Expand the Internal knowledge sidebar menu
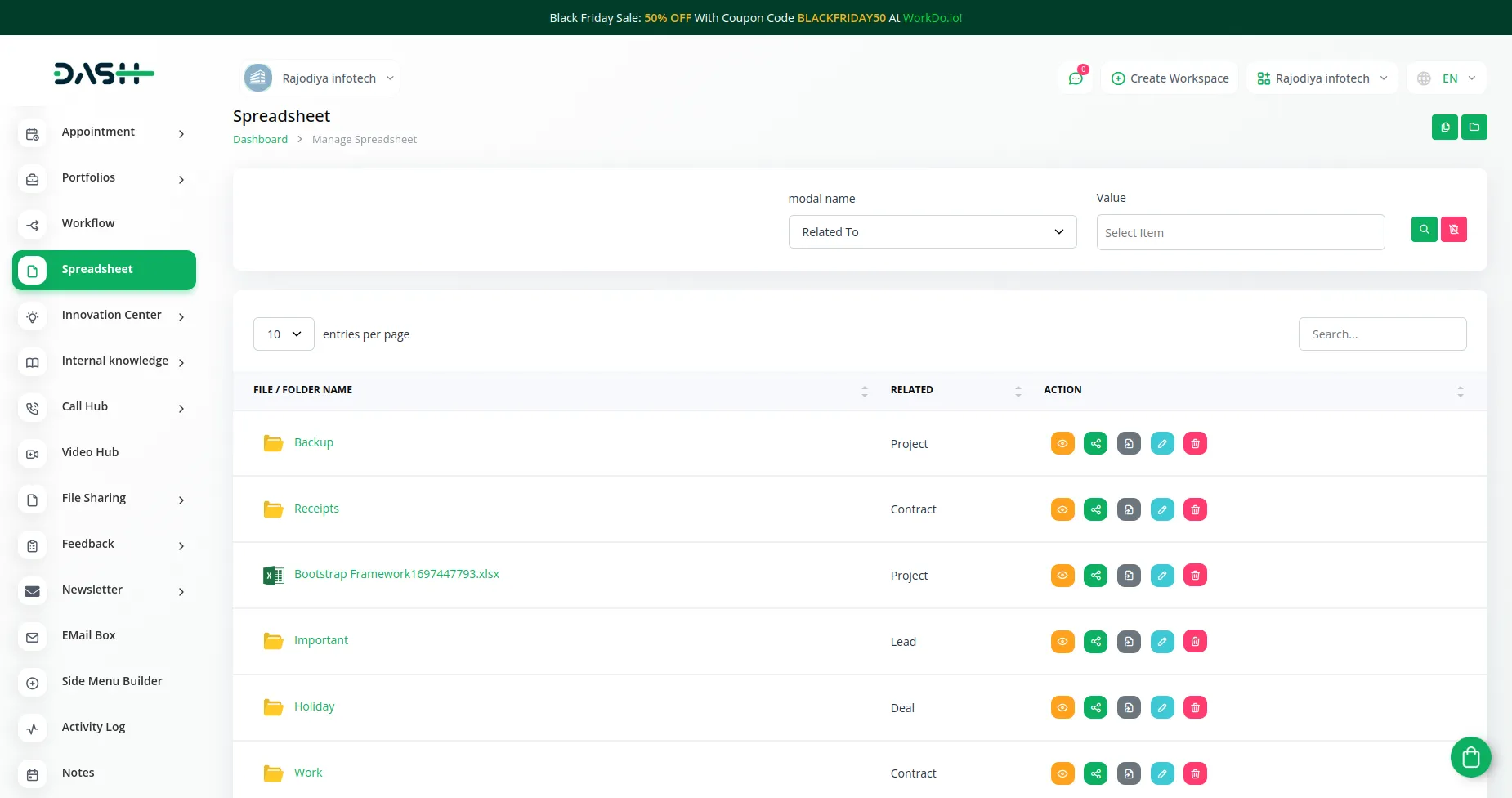The height and width of the screenshot is (798, 1512). click(x=104, y=361)
